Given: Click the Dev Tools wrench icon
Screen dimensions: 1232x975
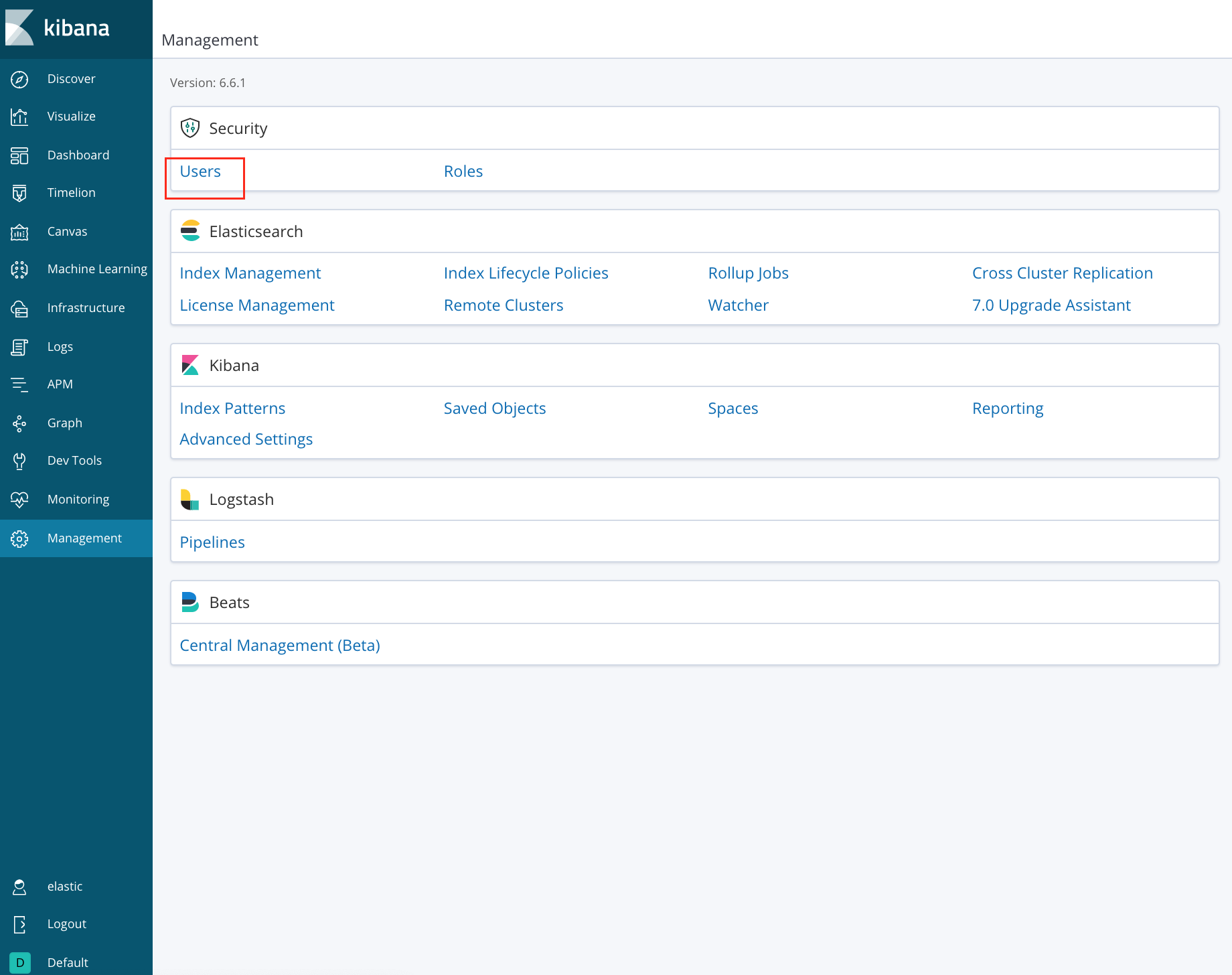Looking at the screenshot, I should click(19, 461).
